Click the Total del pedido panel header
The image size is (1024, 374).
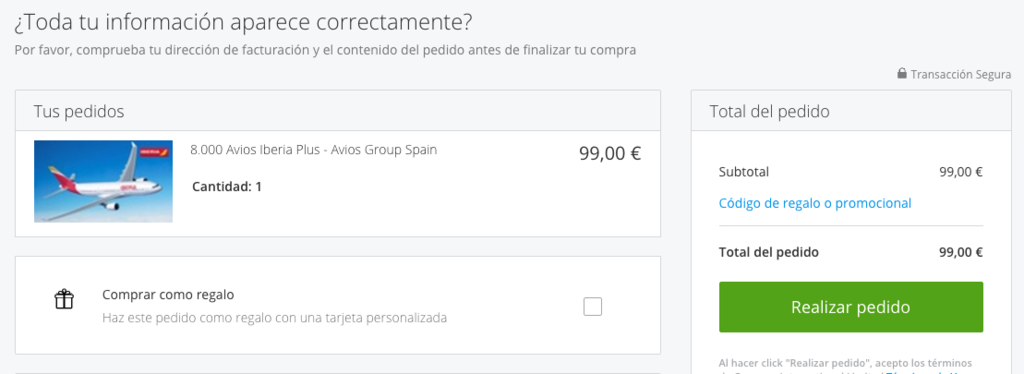pyautogui.click(x=769, y=112)
